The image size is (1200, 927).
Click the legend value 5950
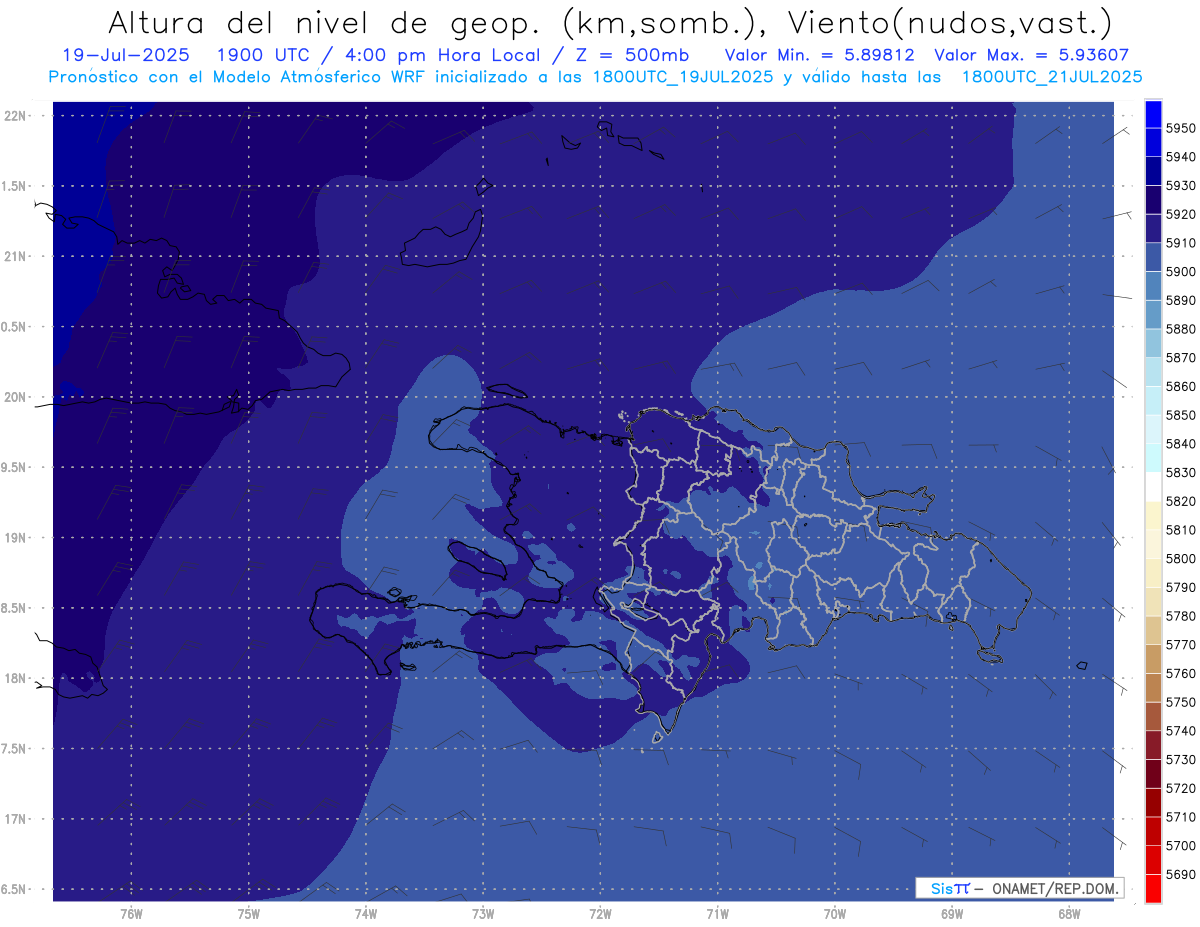(1180, 128)
